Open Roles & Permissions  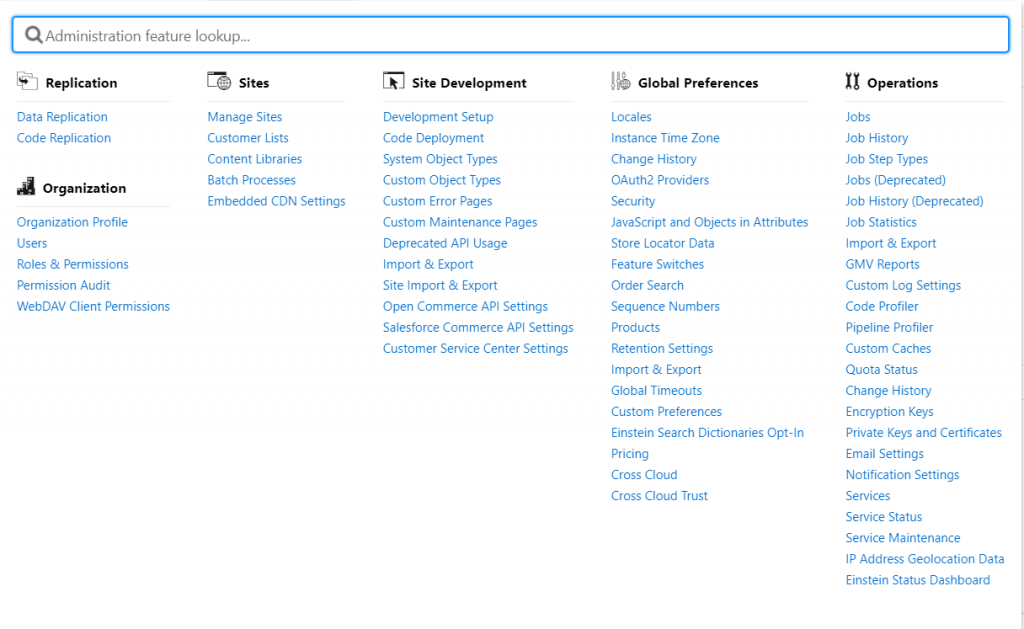[x=72, y=264]
